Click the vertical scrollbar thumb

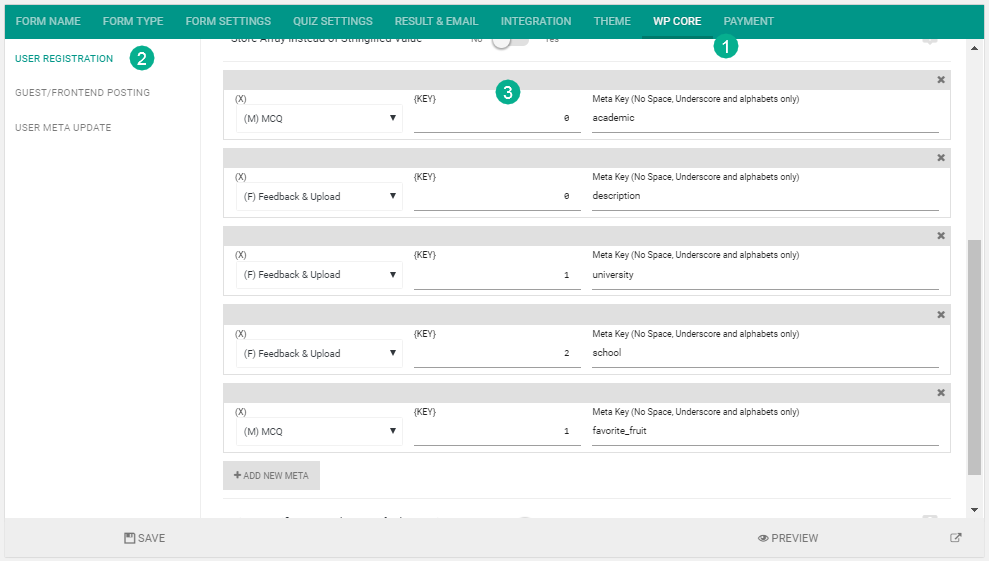pos(974,357)
